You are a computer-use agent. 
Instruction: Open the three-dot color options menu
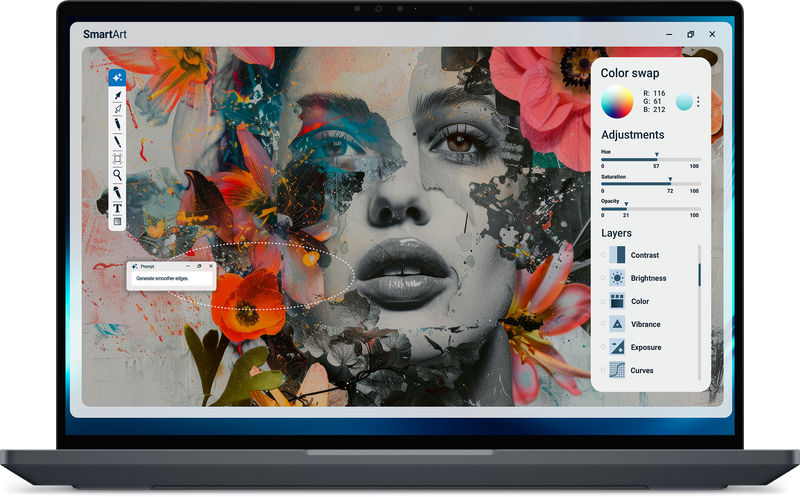pos(698,102)
